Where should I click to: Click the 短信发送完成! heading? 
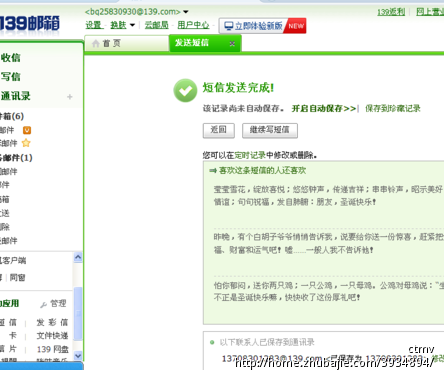pos(238,88)
